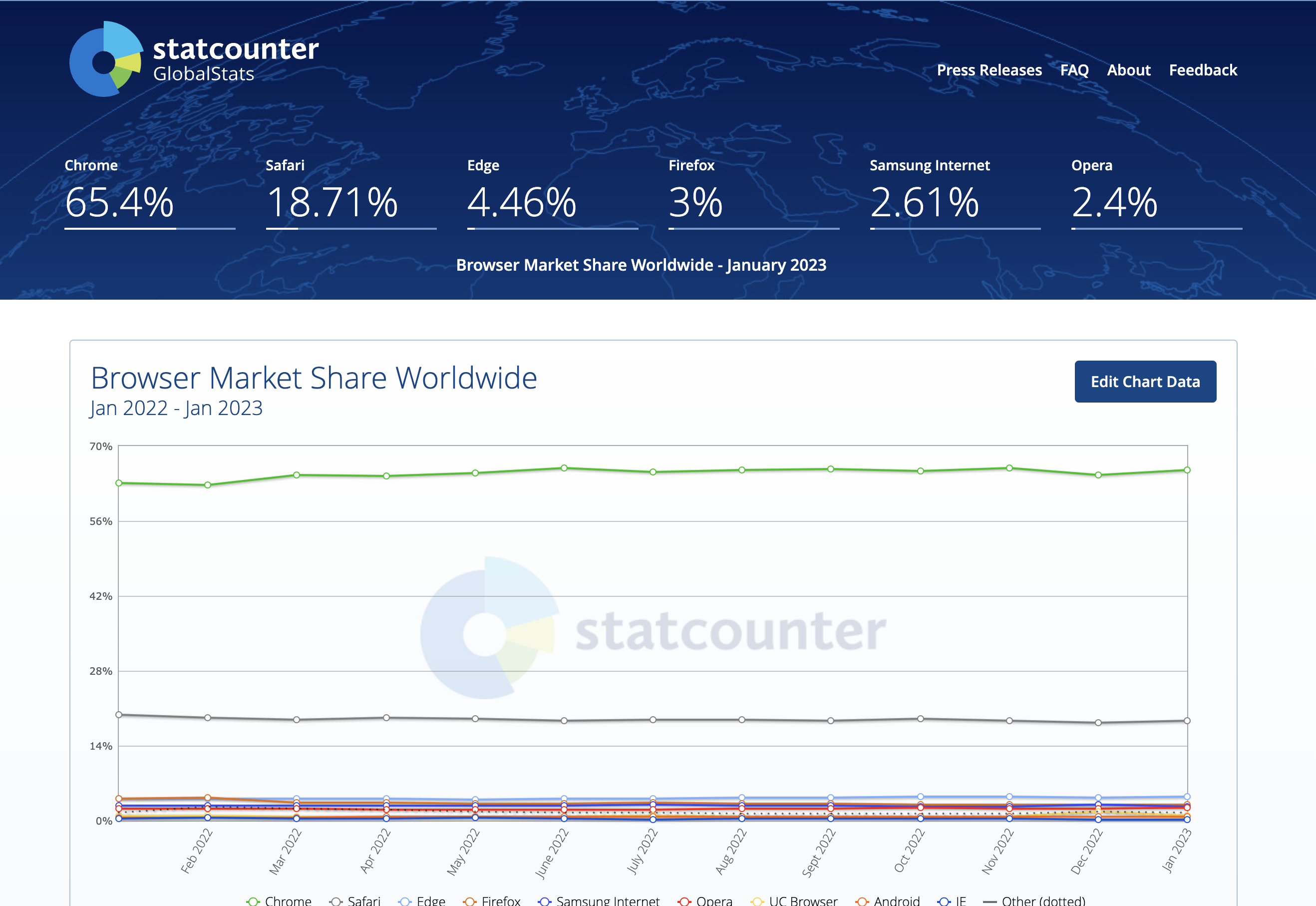
Task: Click Other (dotted) legend line icon
Action: pyautogui.click(x=989, y=901)
